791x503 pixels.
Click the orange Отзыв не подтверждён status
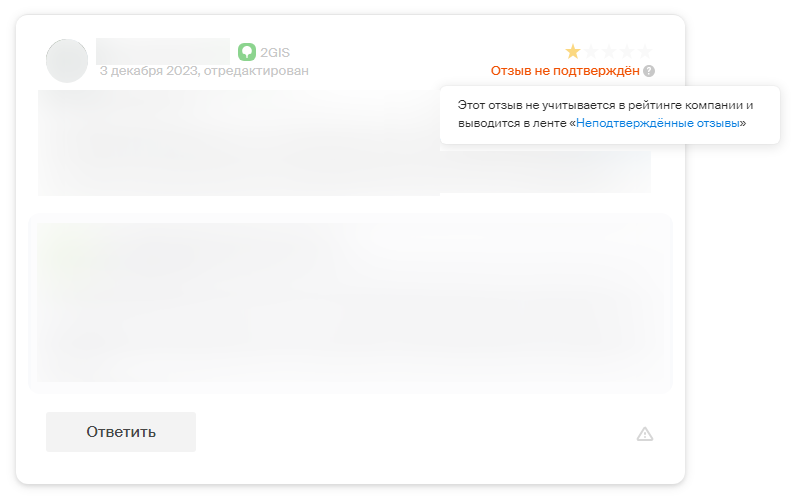click(x=565, y=71)
